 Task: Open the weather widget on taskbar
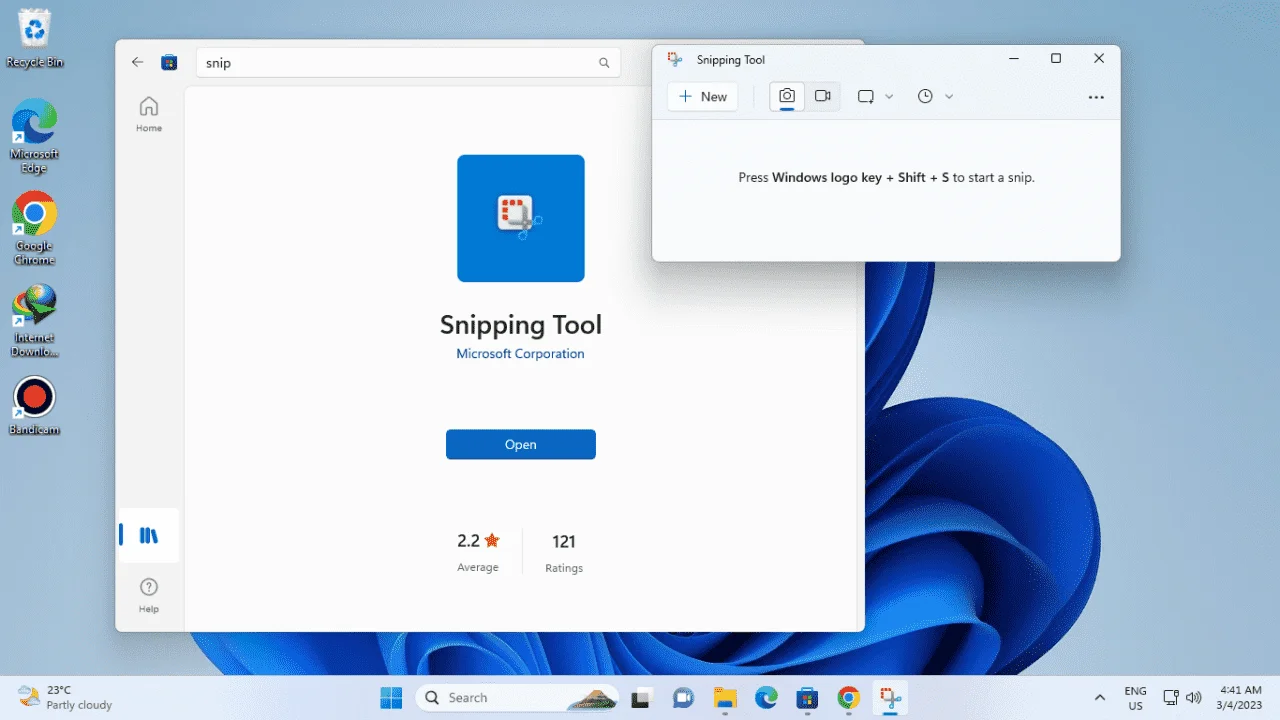pyautogui.click(x=66, y=697)
